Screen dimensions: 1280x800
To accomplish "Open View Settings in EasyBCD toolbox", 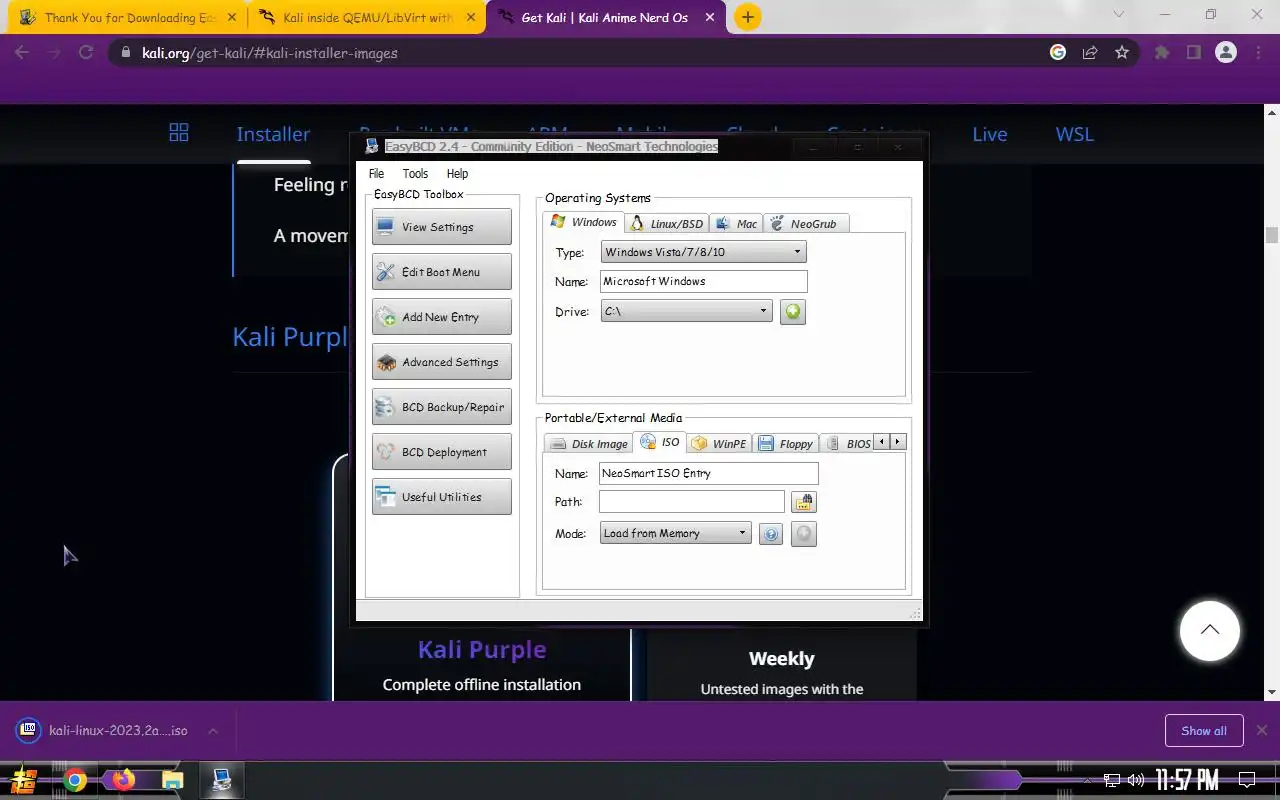I will coord(441,227).
